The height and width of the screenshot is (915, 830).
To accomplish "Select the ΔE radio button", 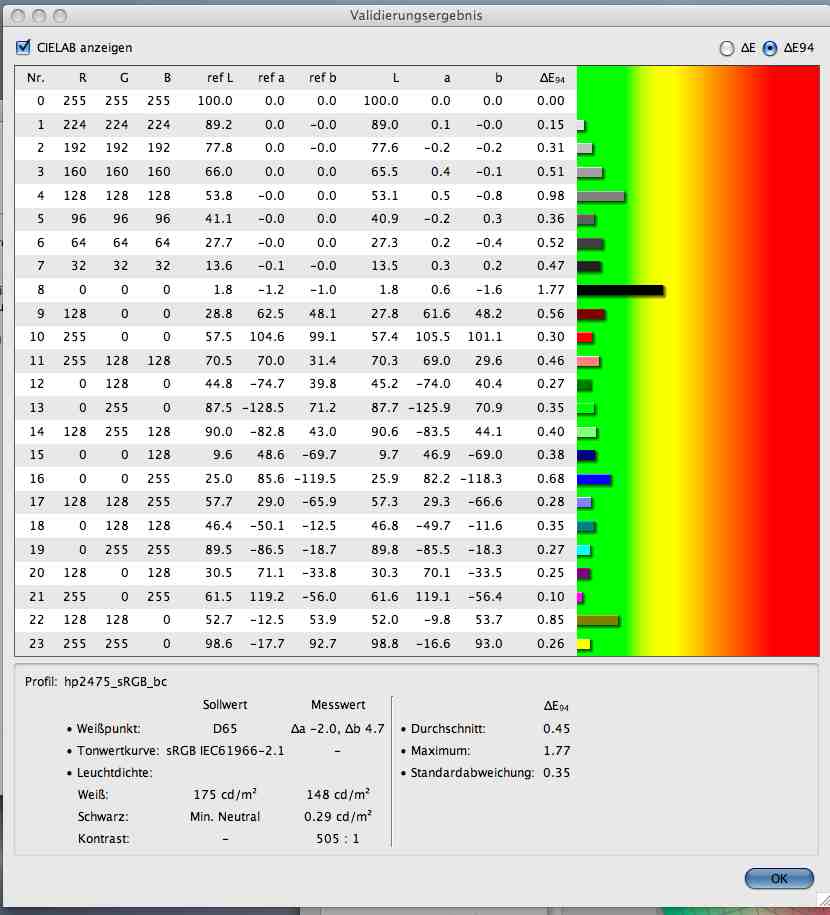I will click(x=726, y=48).
